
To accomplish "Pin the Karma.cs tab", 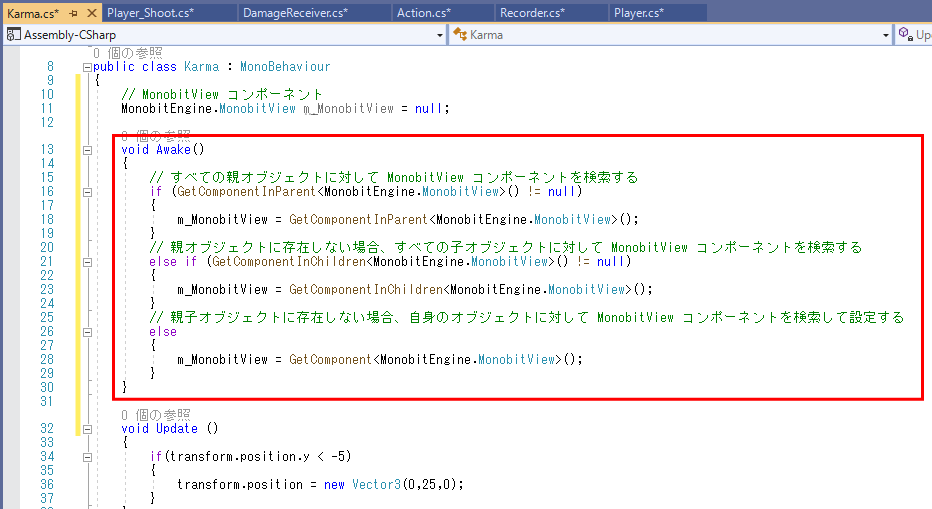I will (74, 12).
